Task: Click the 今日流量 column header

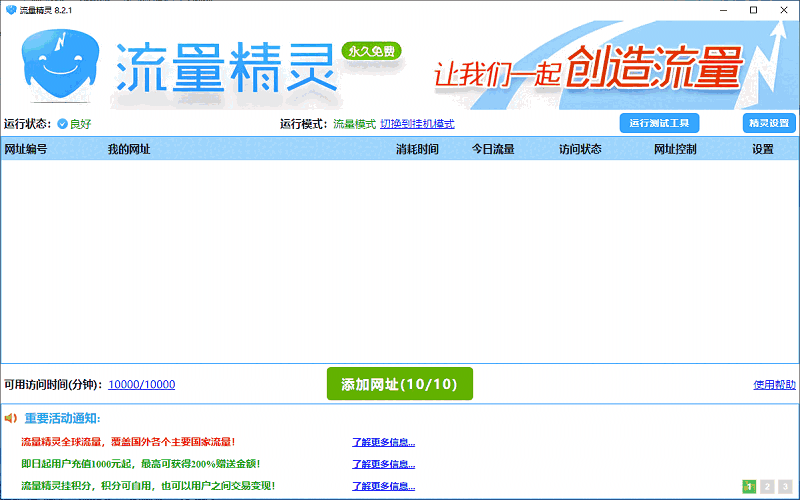Action: click(493, 149)
